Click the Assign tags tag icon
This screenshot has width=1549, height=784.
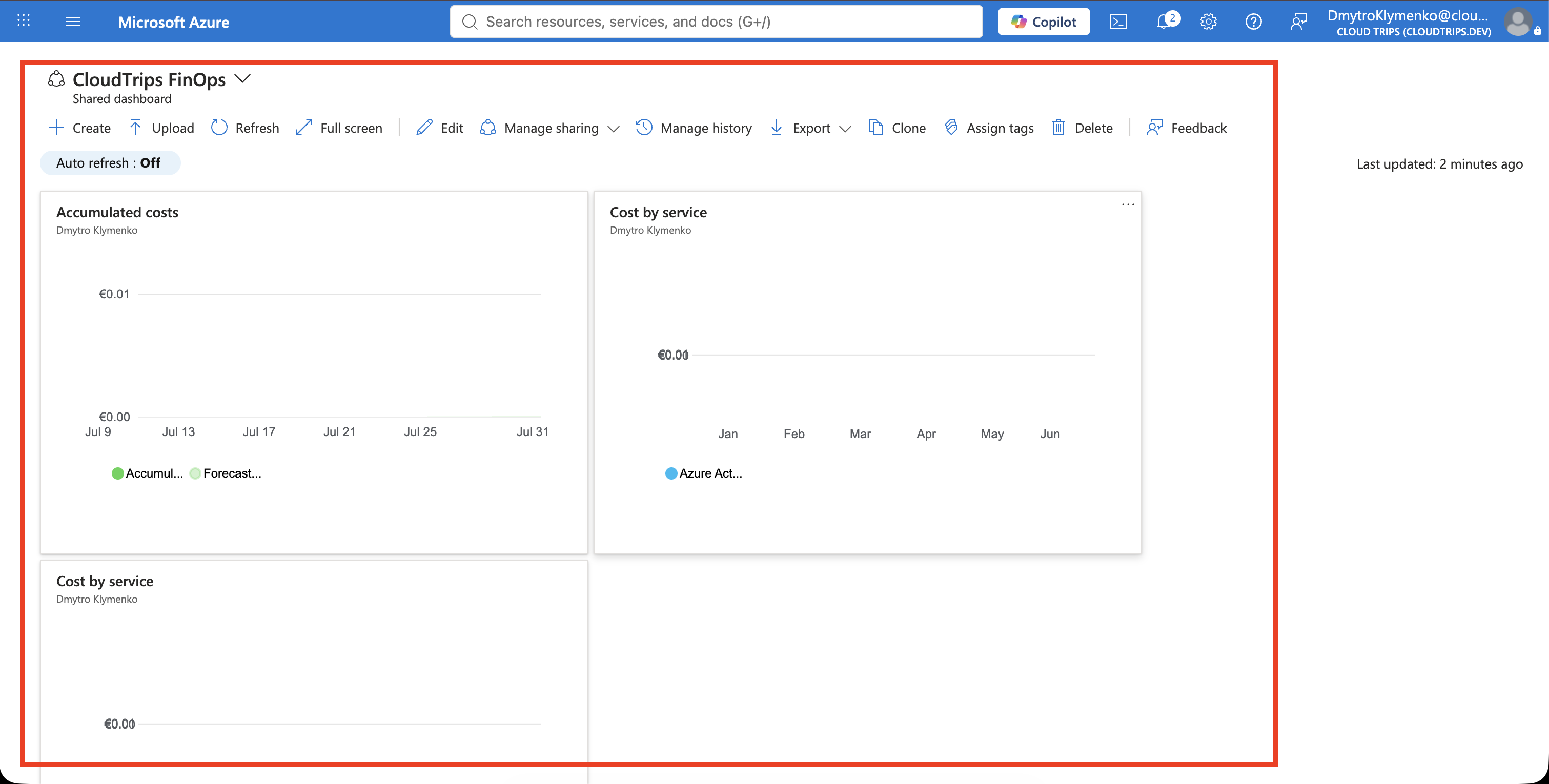(951, 128)
